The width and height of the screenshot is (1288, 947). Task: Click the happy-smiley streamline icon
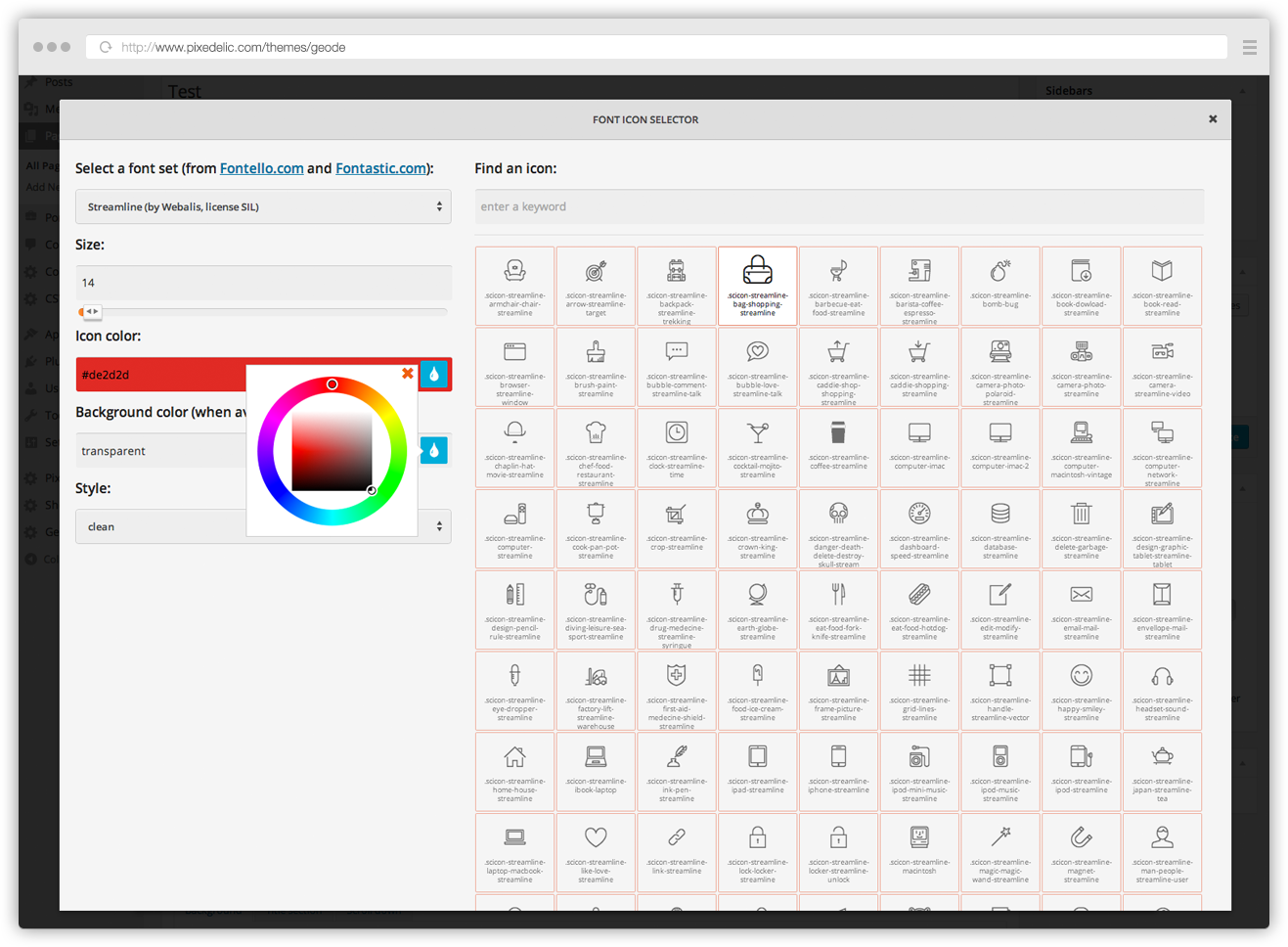(1081, 690)
